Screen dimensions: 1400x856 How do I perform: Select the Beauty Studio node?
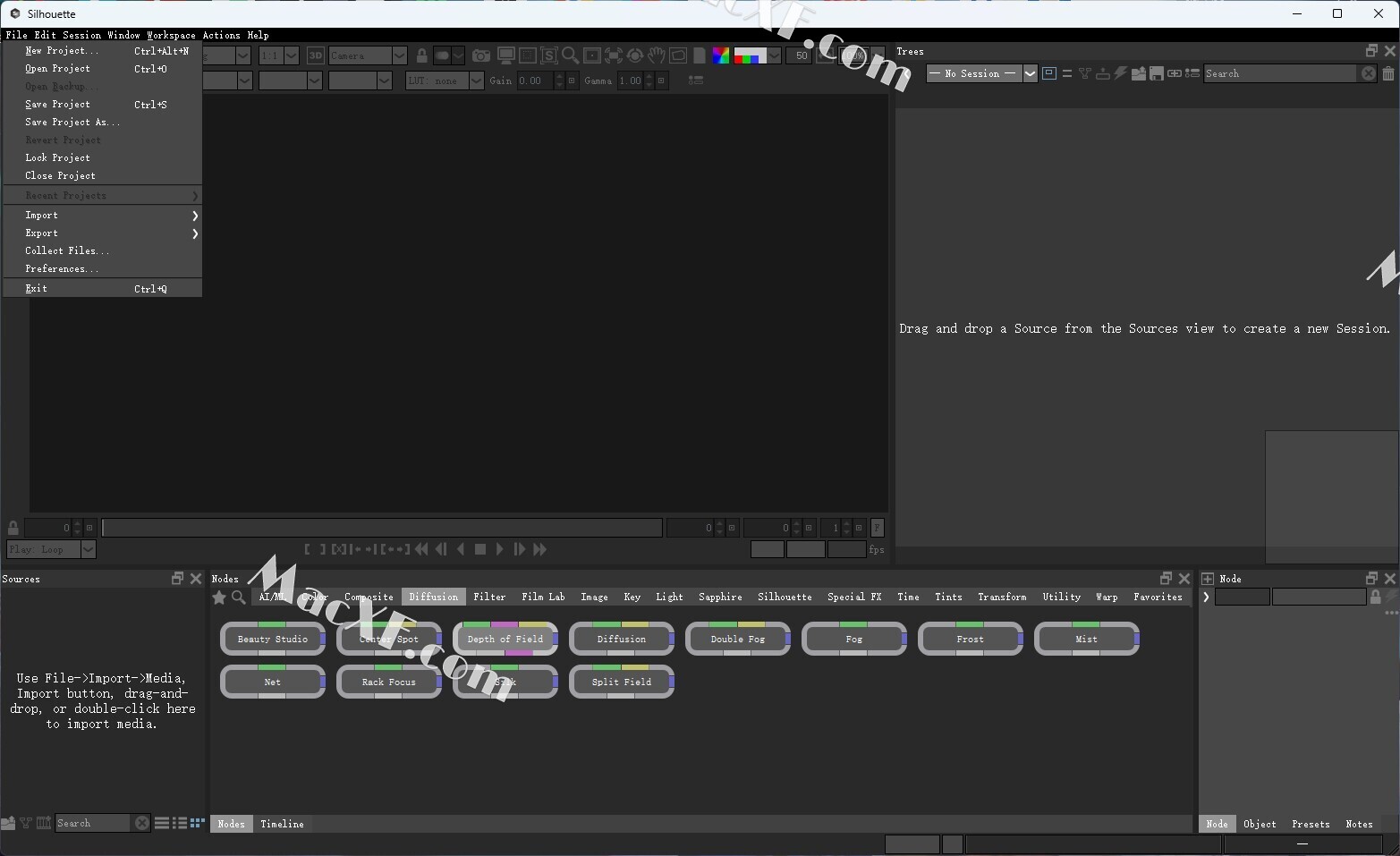[273, 639]
